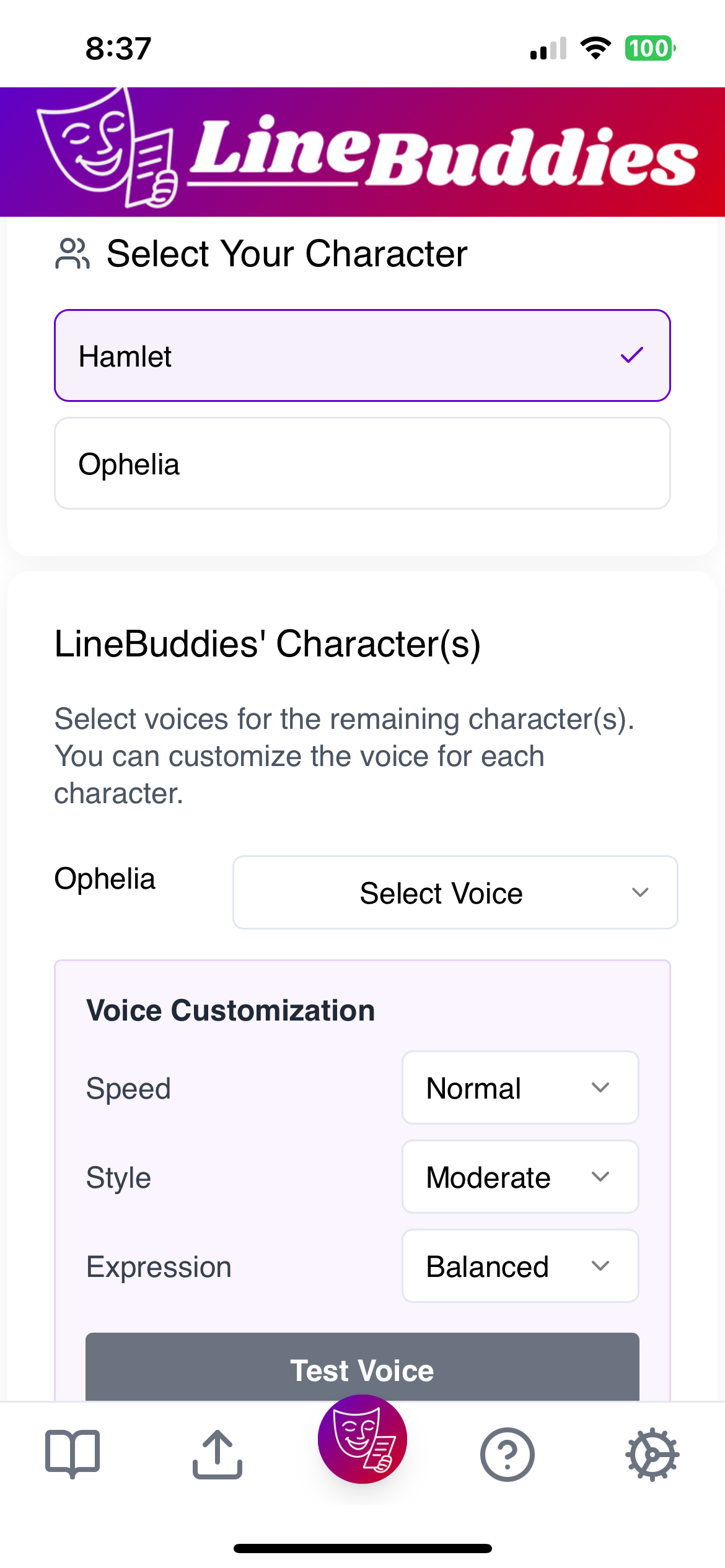The image size is (725, 1568).
Task: Open the Select Voice dropdown for Ophelia
Action: tap(455, 892)
